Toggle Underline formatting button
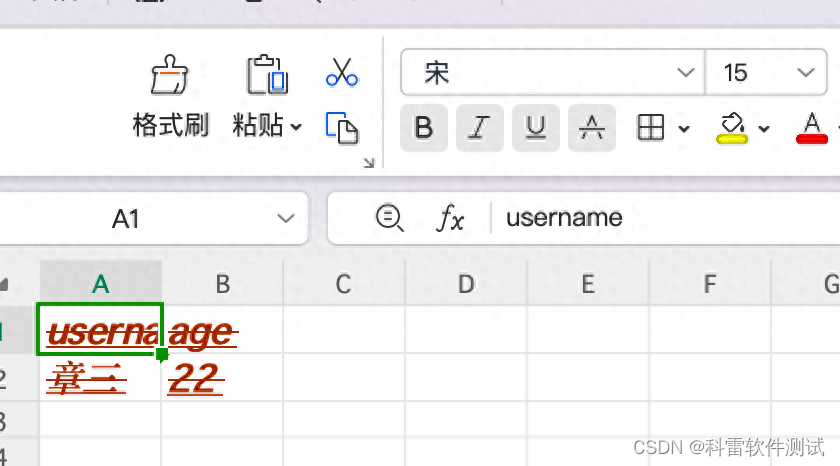Image resolution: width=840 pixels, height=466 pixels. [x=536, y=128]
